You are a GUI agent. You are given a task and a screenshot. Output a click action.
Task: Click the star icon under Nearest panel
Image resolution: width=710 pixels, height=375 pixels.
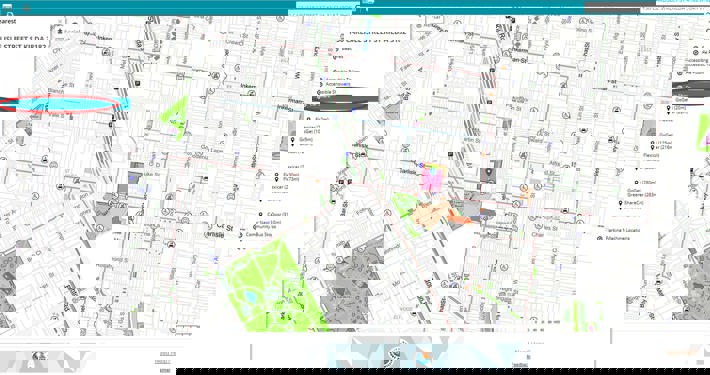[x=60, y=32]
